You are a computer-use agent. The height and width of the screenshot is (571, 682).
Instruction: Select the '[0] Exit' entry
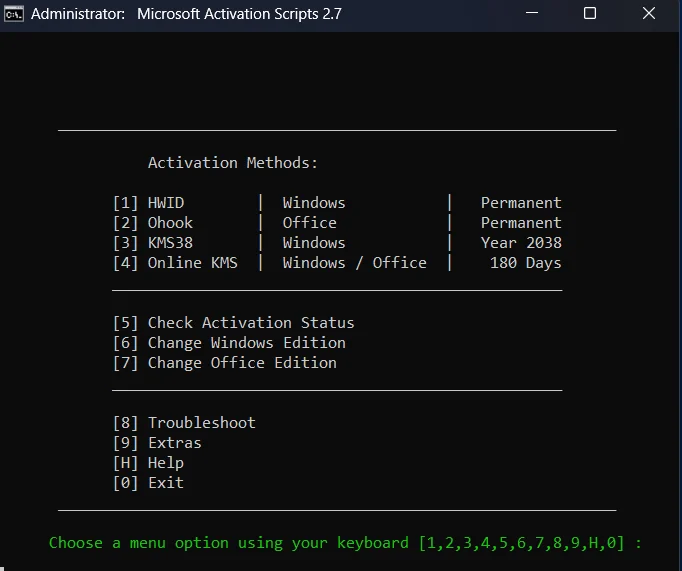(148, 483)
